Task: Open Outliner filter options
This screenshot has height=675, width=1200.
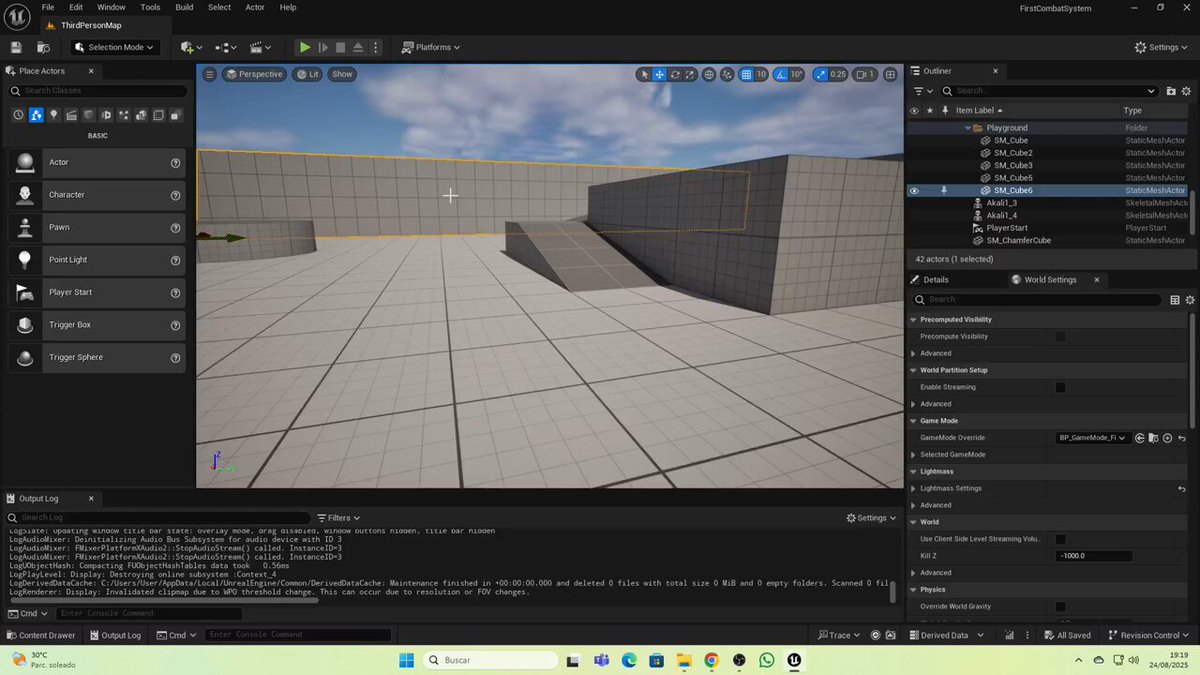Action: point(921,91)
